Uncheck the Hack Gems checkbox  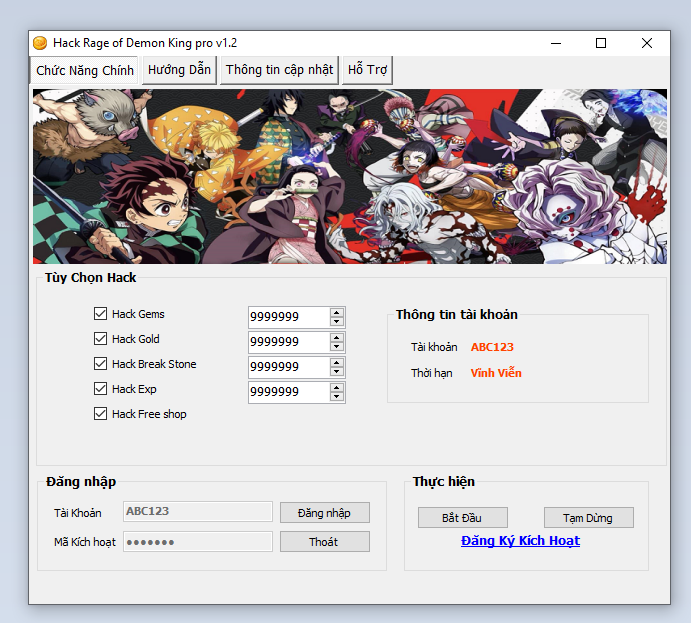[100, 314]
